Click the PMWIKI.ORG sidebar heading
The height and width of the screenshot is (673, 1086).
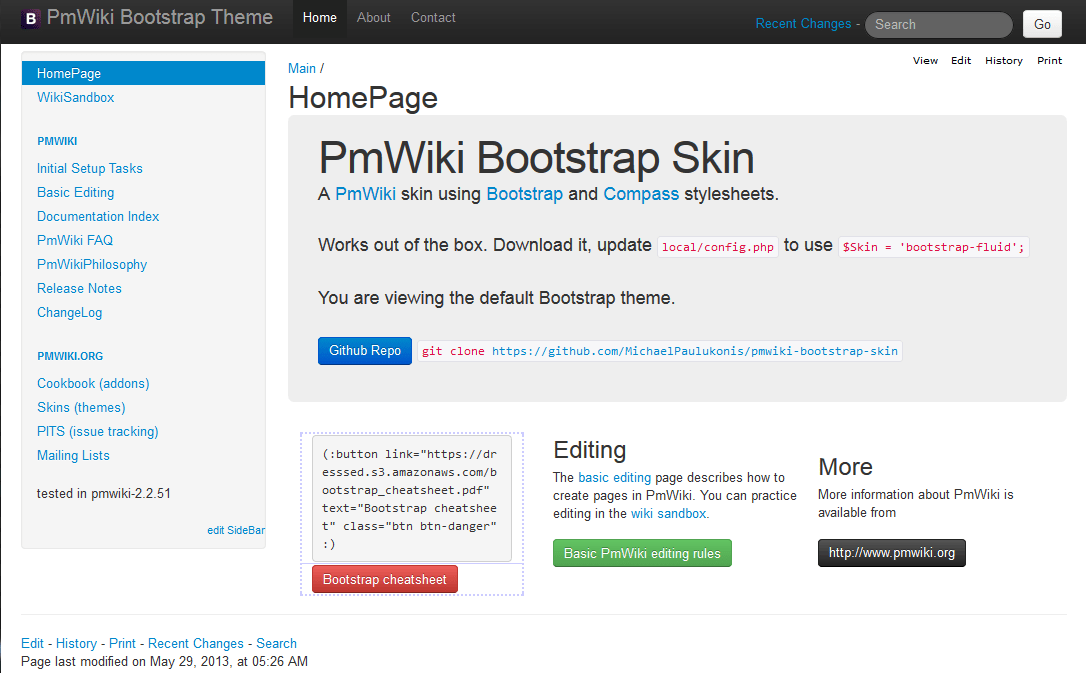(70, 356)
